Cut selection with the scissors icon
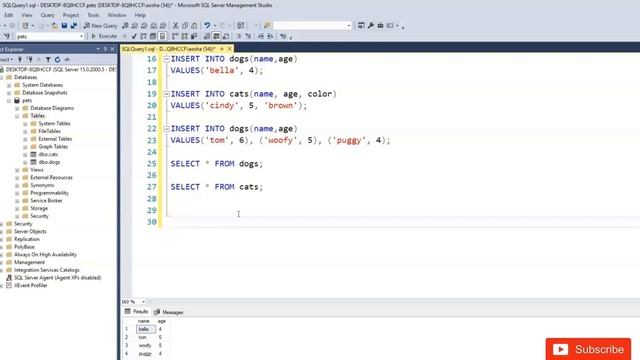 pyautogui.click(x=176, y=25)
